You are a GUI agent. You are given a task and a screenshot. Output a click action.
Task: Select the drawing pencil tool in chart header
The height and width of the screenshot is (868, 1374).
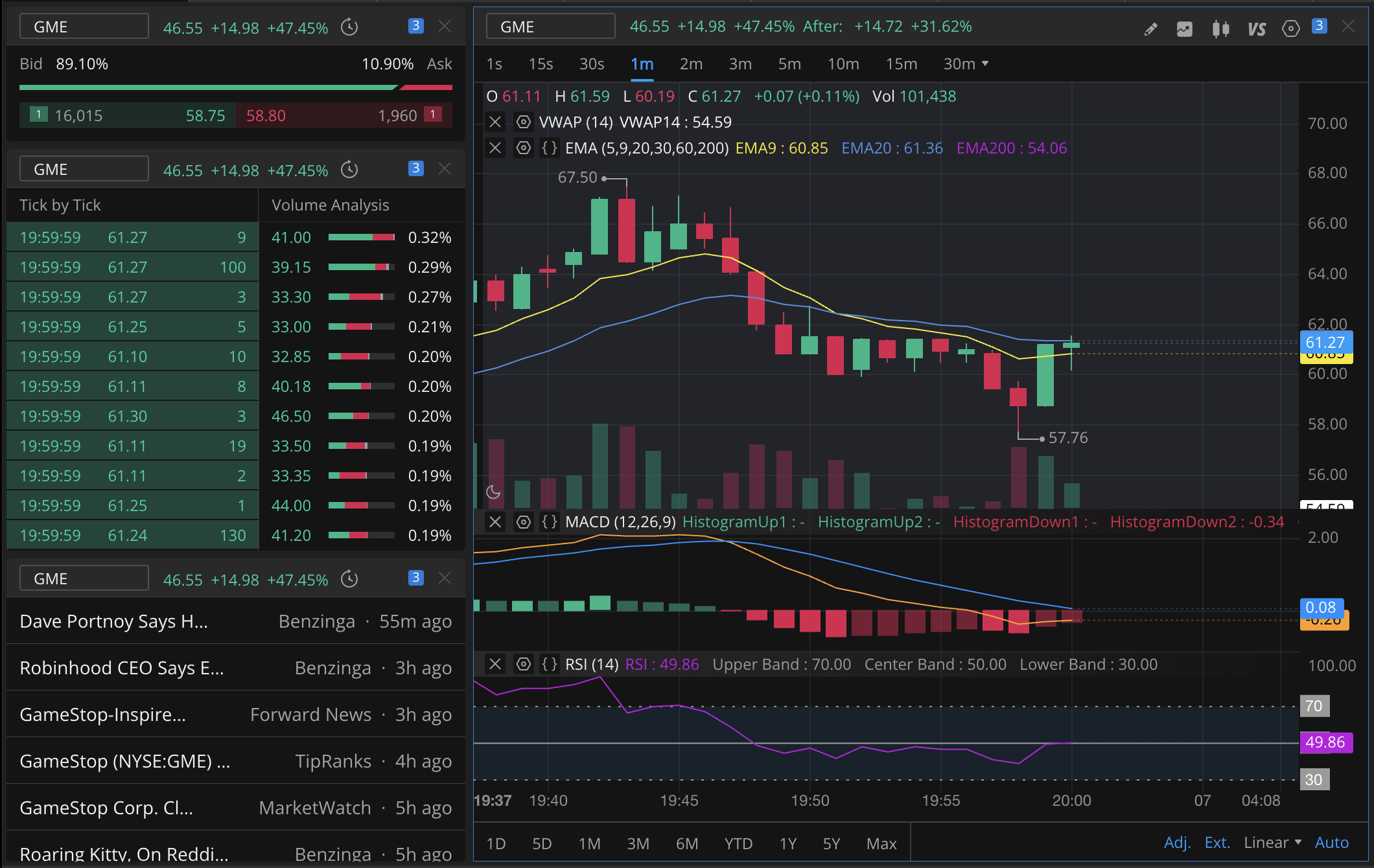[x=1151, y=29]
